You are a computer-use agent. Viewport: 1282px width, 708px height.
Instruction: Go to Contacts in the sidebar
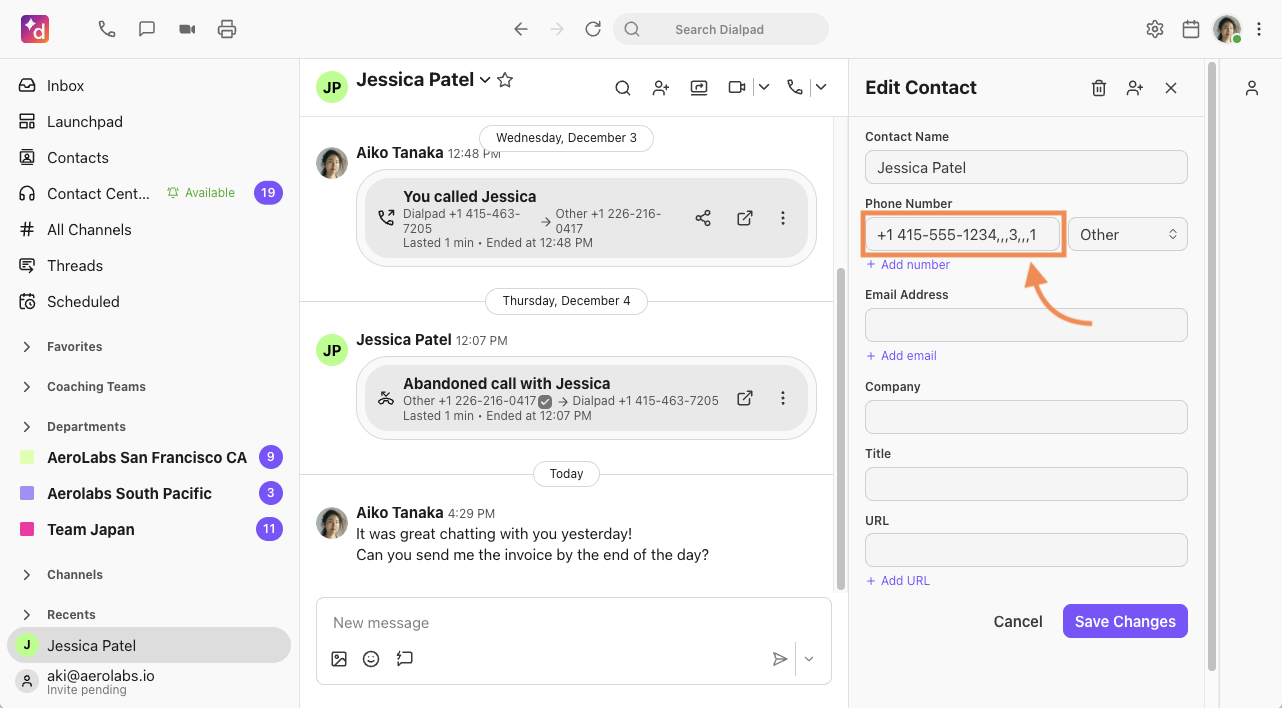click(77, 157)
